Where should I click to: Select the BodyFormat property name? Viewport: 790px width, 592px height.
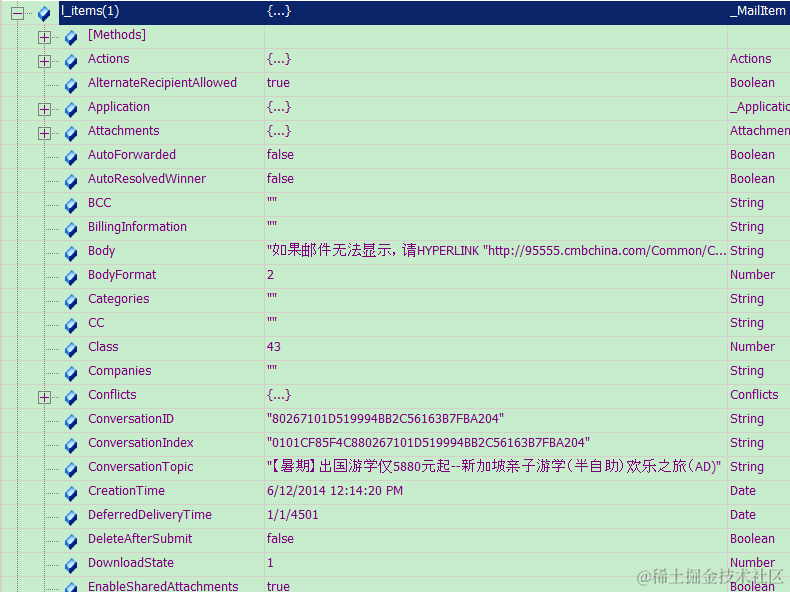pos(122,275)
